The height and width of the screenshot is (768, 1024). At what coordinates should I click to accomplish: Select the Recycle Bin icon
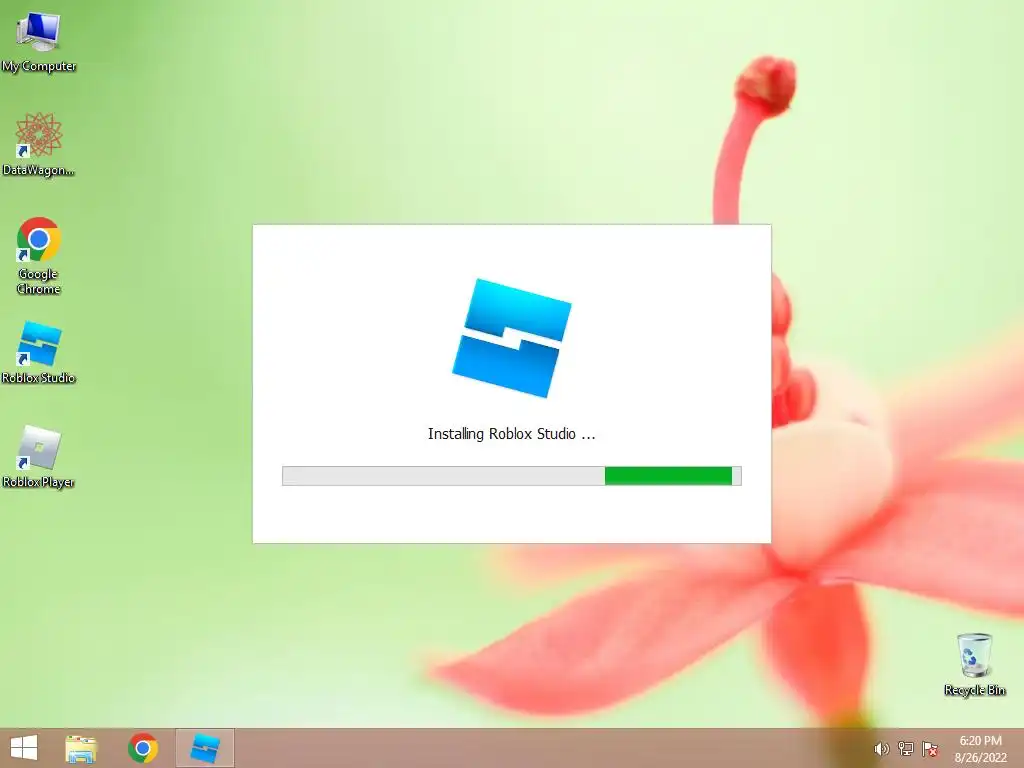tap(974, 664)
